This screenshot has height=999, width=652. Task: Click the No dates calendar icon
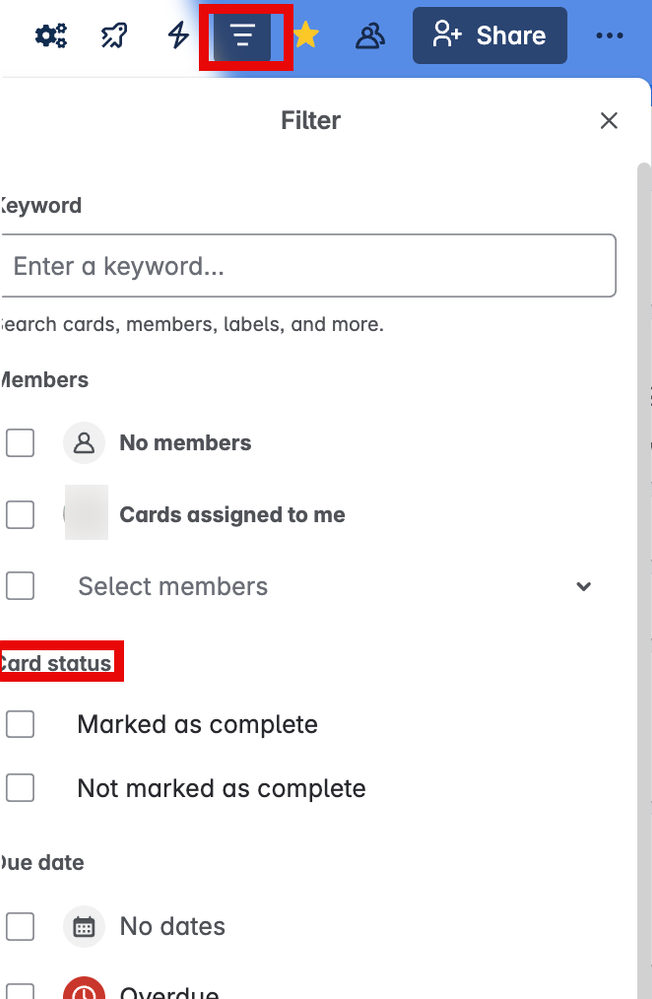point(84,927)
